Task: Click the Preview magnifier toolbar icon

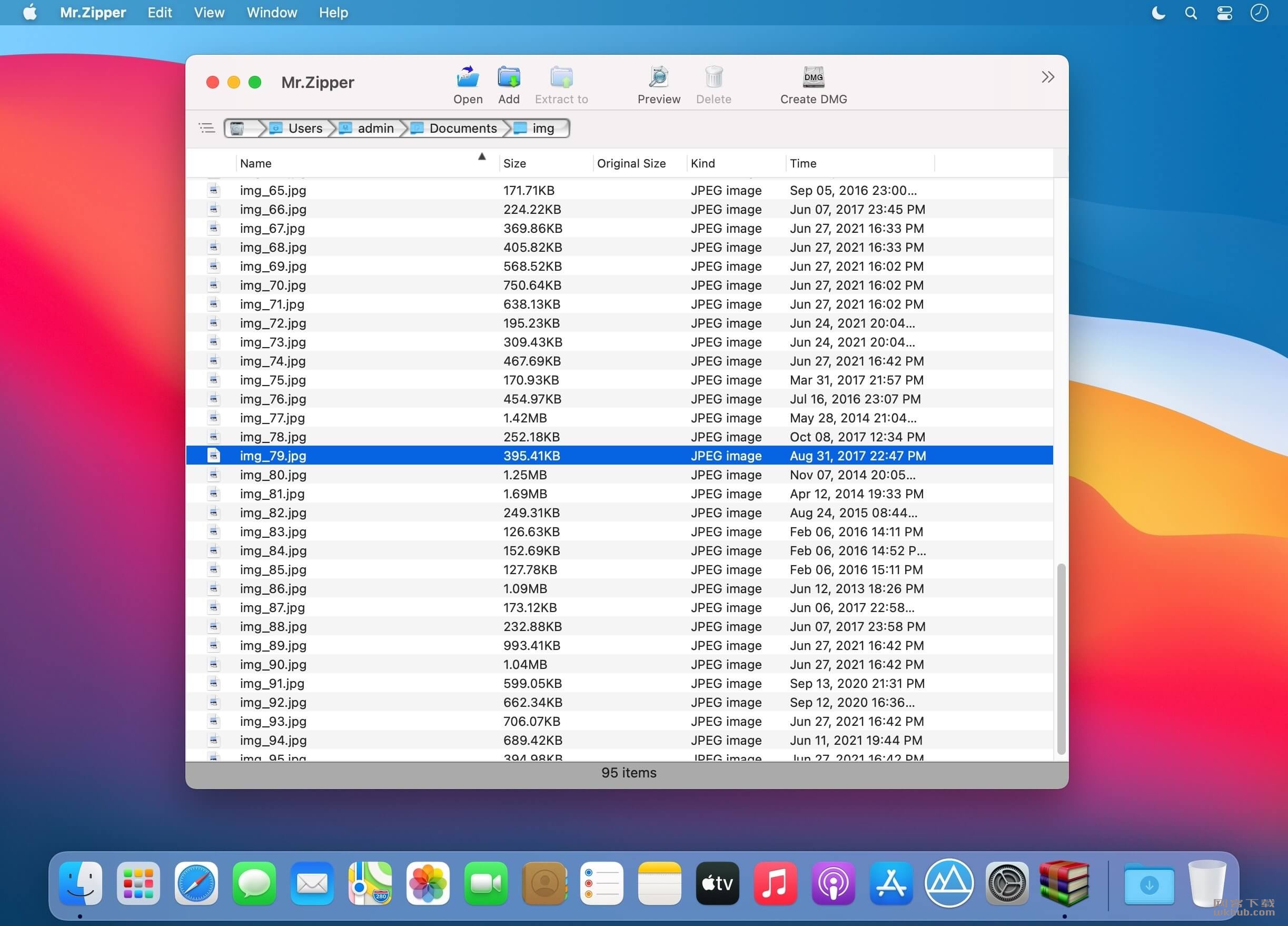Action: coord(659,77)
